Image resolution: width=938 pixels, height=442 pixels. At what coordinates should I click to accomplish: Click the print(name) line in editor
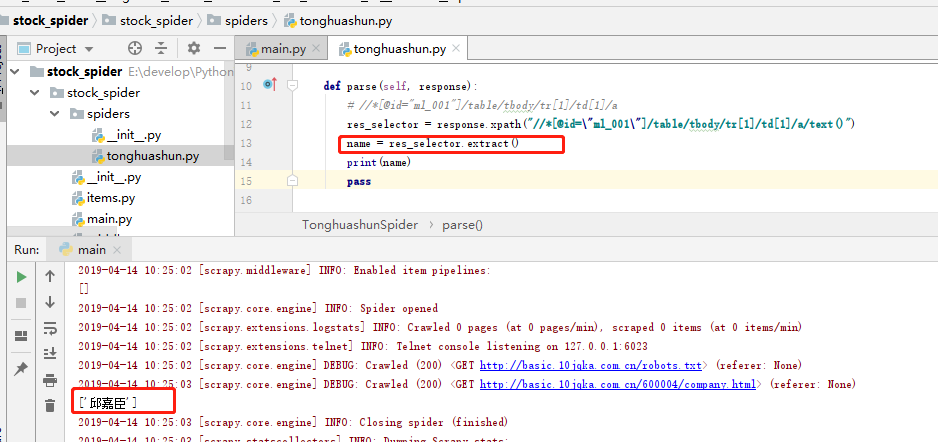pyautogui.click(x=379, y=163)
